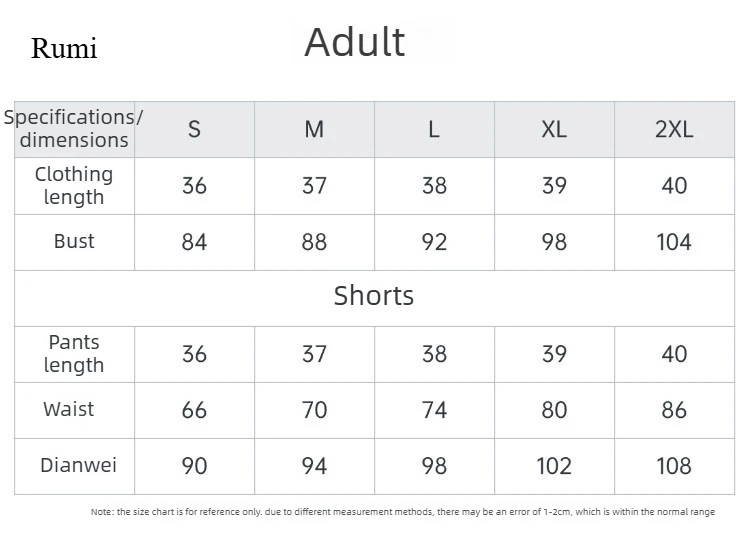Click the size chart note text
This screenshot has height=557, width=750.
(x=403, y=512)
